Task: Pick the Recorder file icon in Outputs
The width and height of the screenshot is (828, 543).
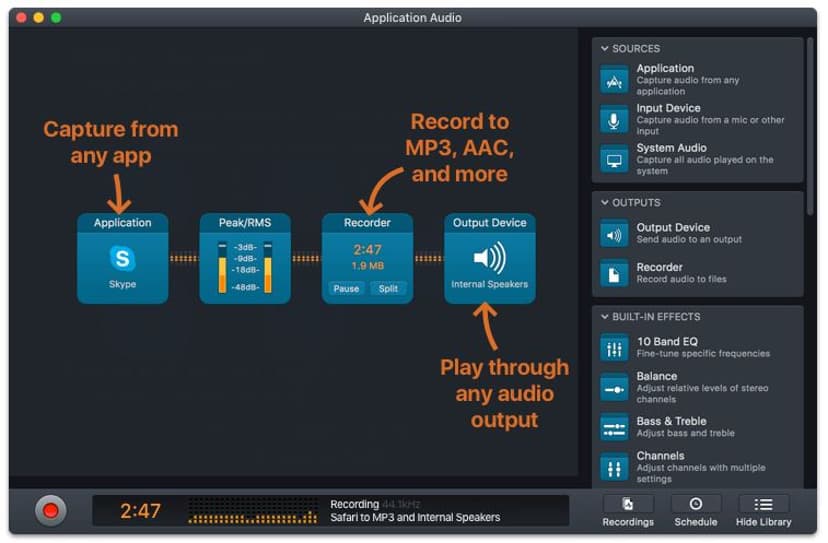Action: pos(614,274)
